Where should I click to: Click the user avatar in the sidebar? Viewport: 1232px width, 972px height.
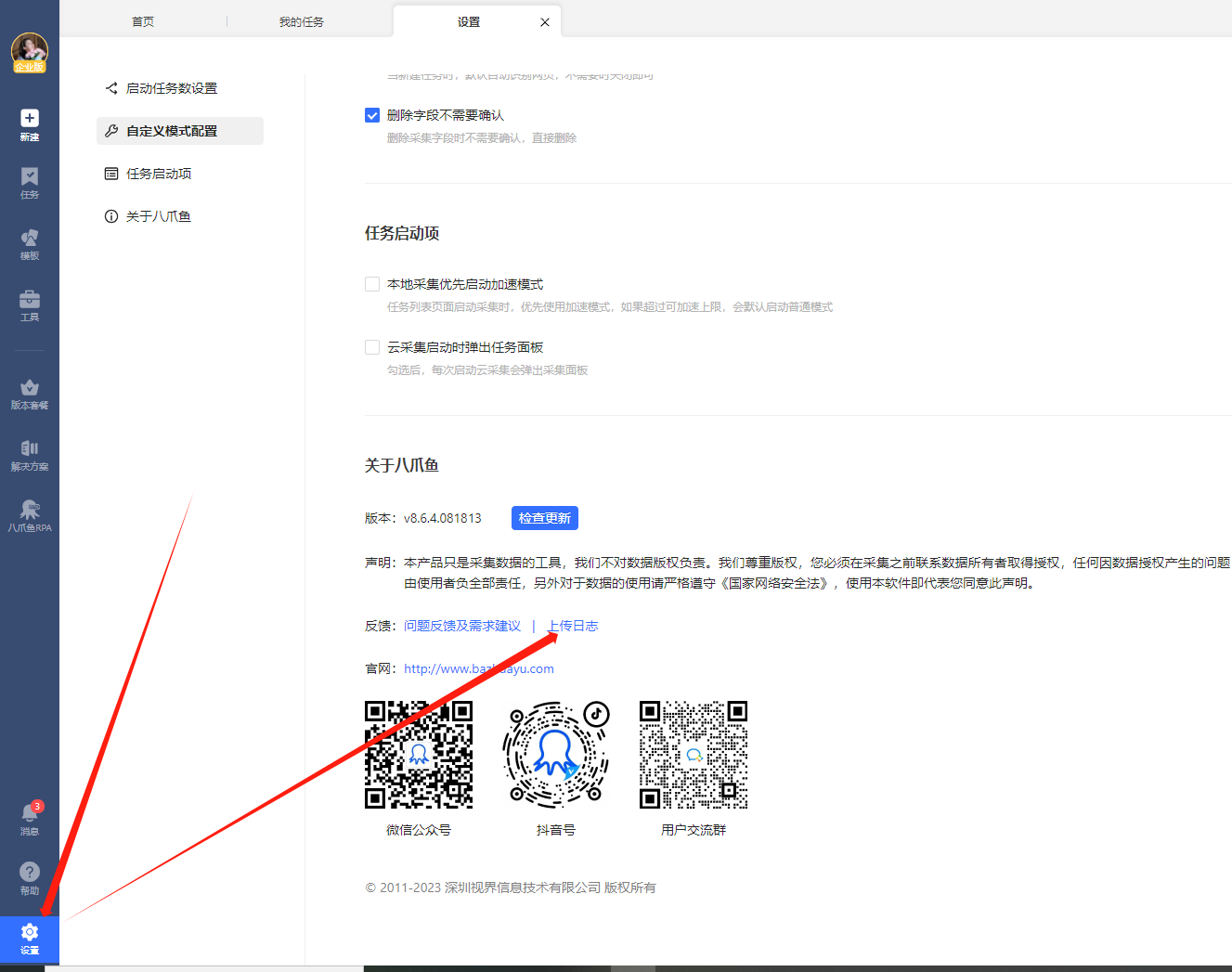coord(30,53)
